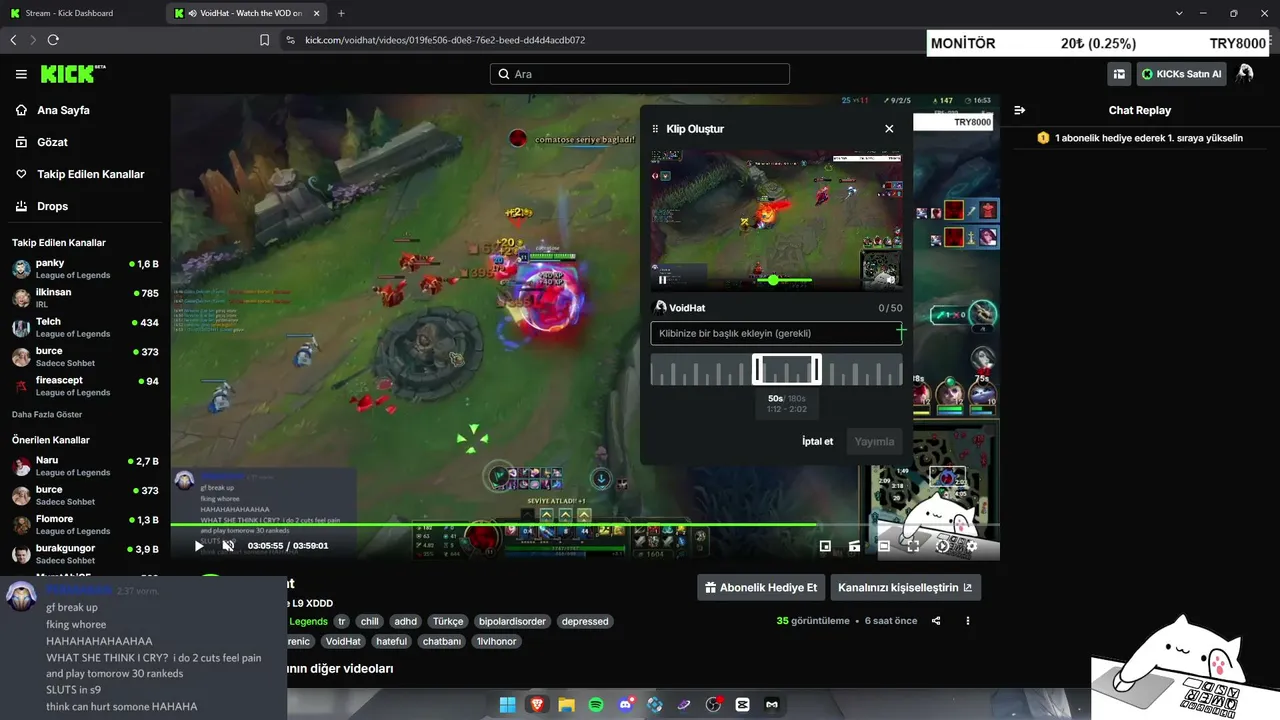Click Abonelik Hediye Et button
The image size is (1280, 720).
coord(760,587)
